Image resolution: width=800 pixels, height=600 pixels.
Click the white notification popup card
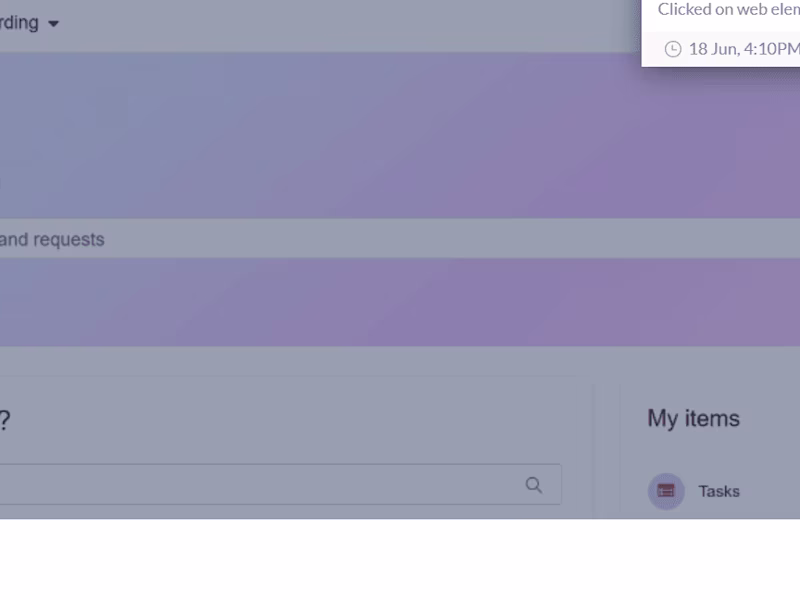click(720, 33)
